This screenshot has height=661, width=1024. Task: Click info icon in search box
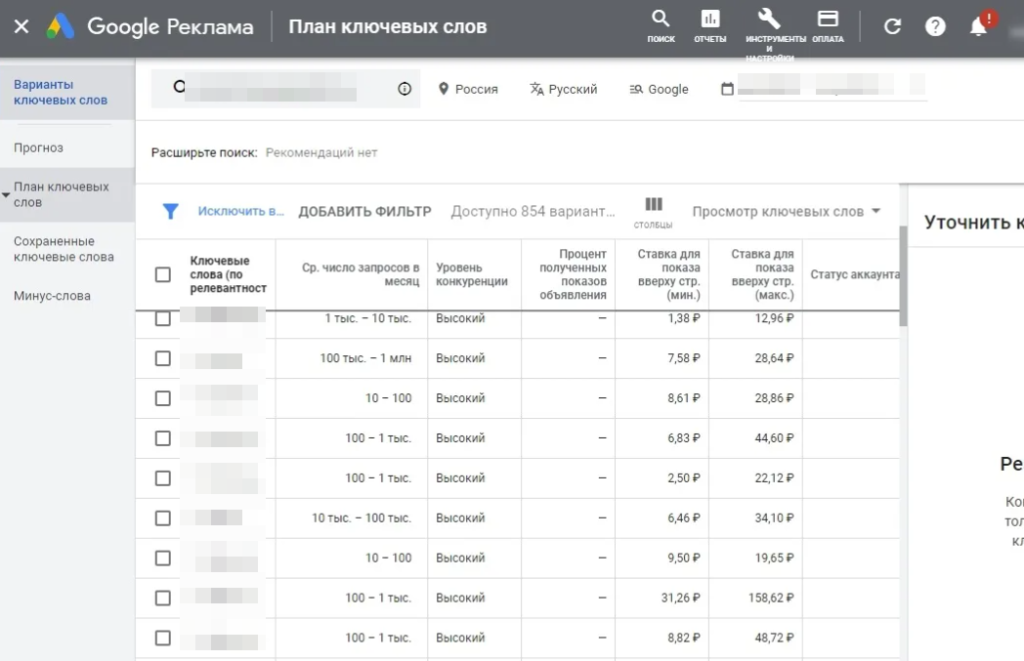point(404,88)
